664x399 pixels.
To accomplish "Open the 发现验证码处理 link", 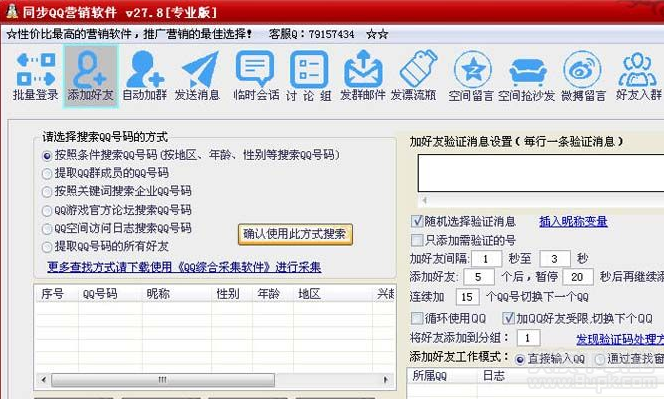I will 620,339.
